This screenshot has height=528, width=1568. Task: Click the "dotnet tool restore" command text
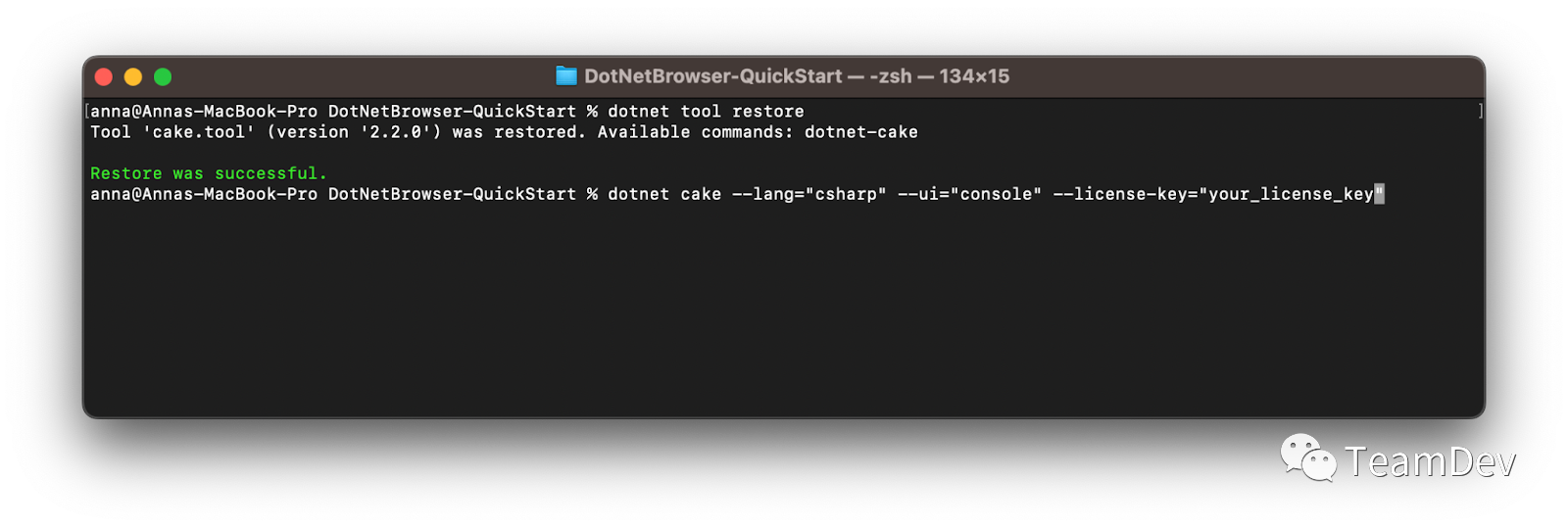706,112
